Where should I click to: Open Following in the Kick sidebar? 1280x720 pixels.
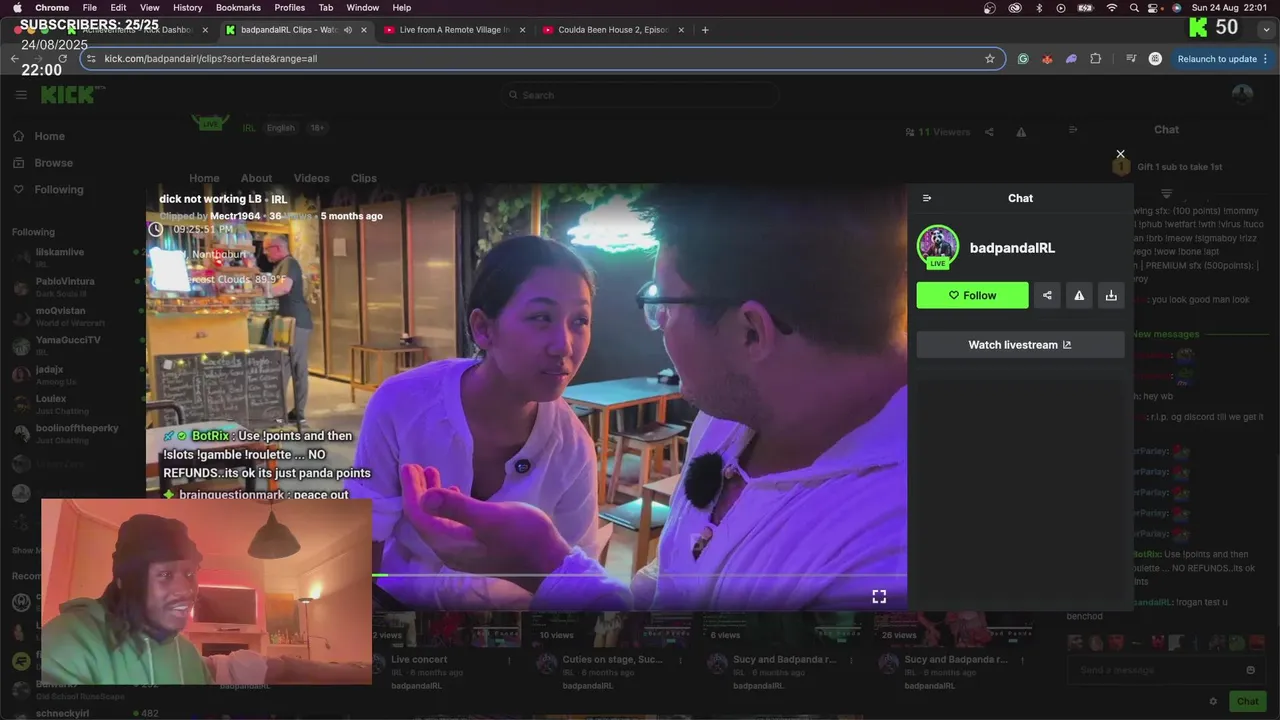click(x=49, y=190)
